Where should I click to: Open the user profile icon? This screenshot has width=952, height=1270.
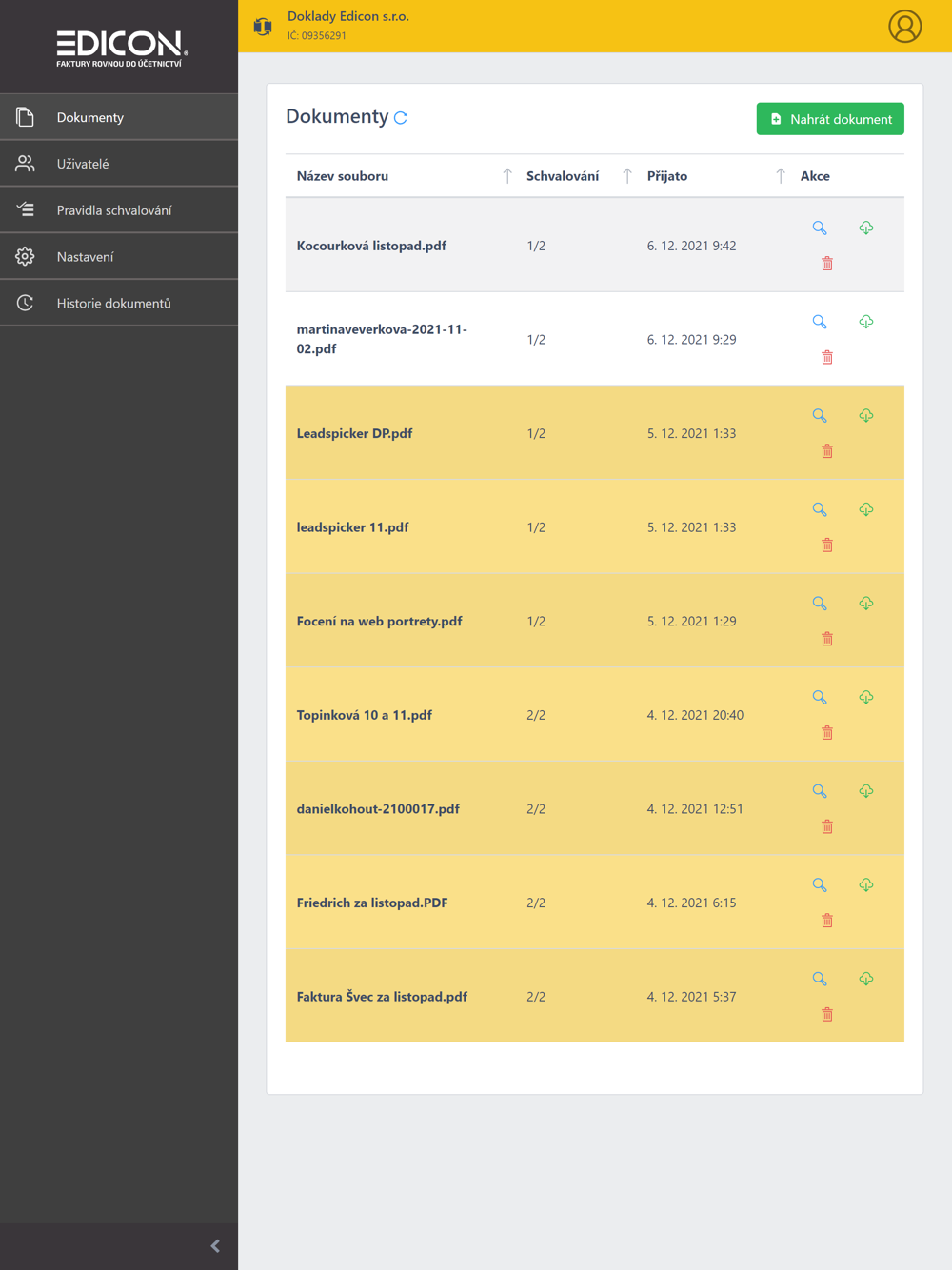(x=904, y=27)
